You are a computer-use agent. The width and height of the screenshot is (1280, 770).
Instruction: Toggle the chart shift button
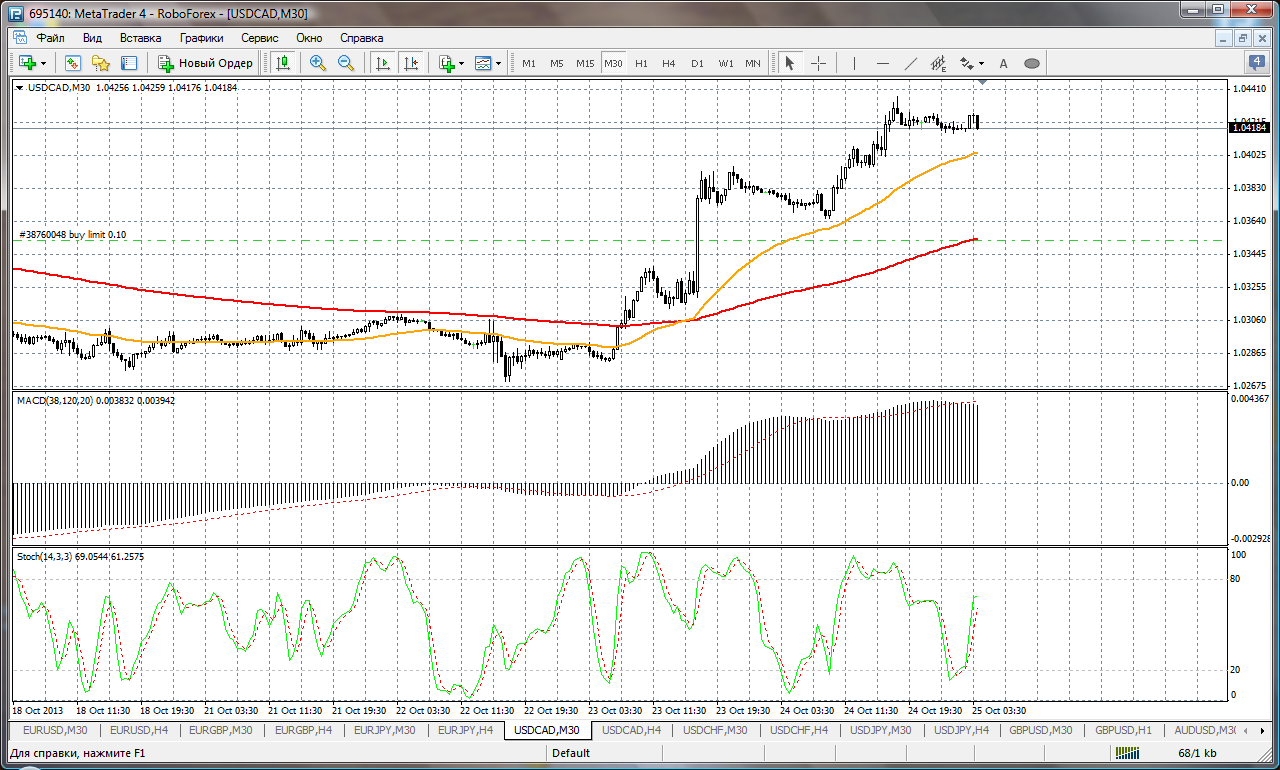[411, 63]
